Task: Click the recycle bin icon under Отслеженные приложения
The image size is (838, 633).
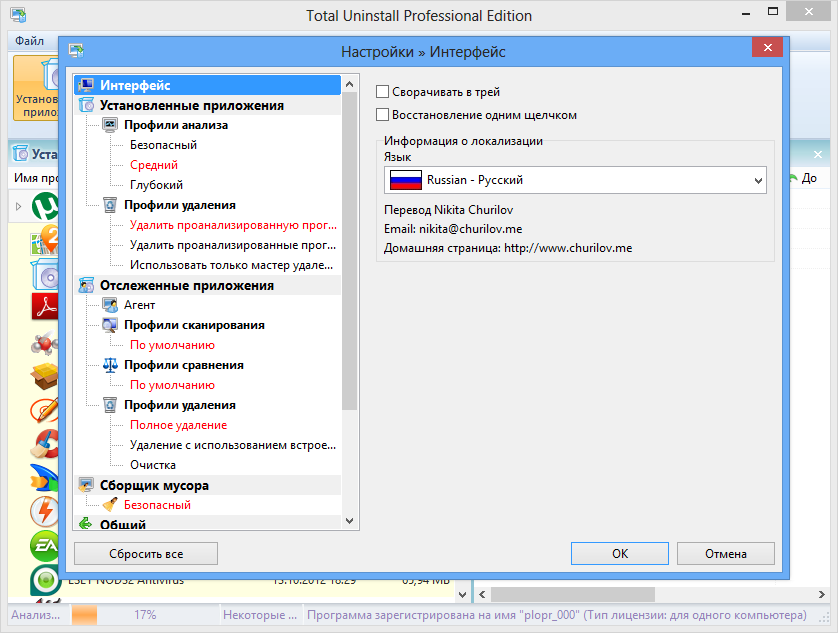Action: point(110,405)
